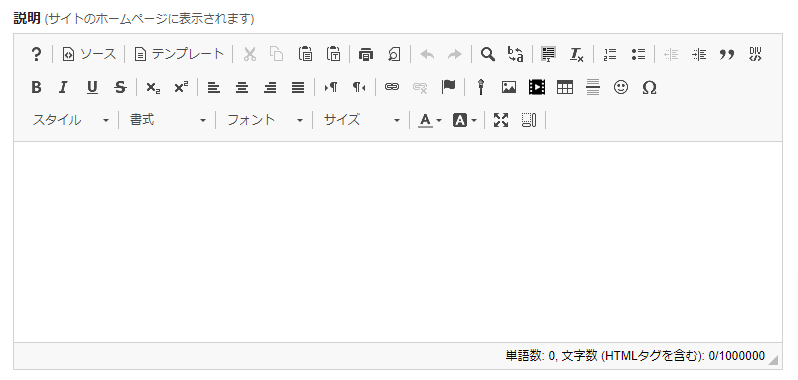
Task: Insert a numbered list
Action: coord(609,54)
